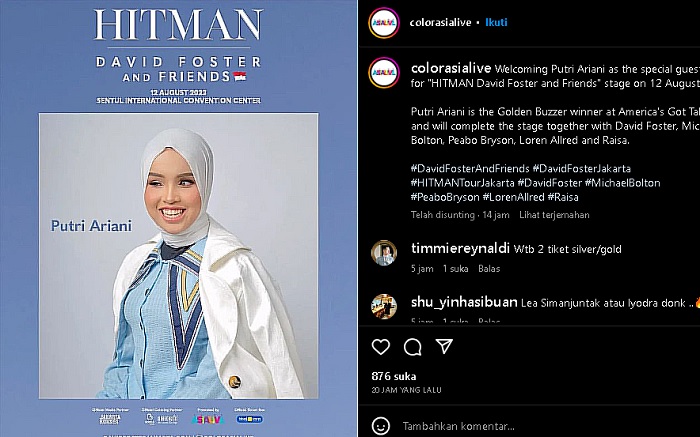Like the post with the heart icon
Image resolution: width=700 pixels, height=437 pixels.
(x=381, y=346)
